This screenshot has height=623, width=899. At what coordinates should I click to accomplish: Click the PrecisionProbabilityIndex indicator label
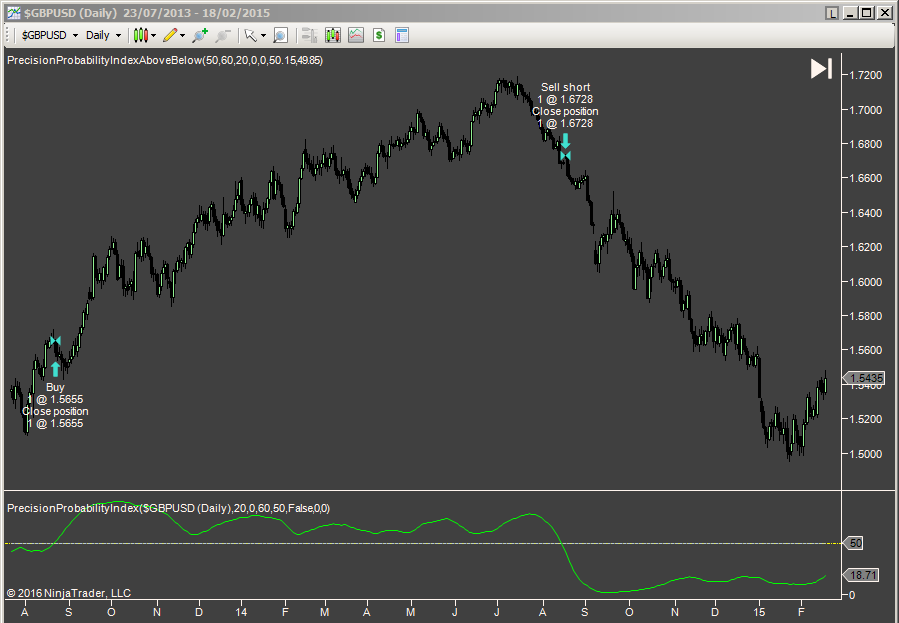click(x=168, y=508)
